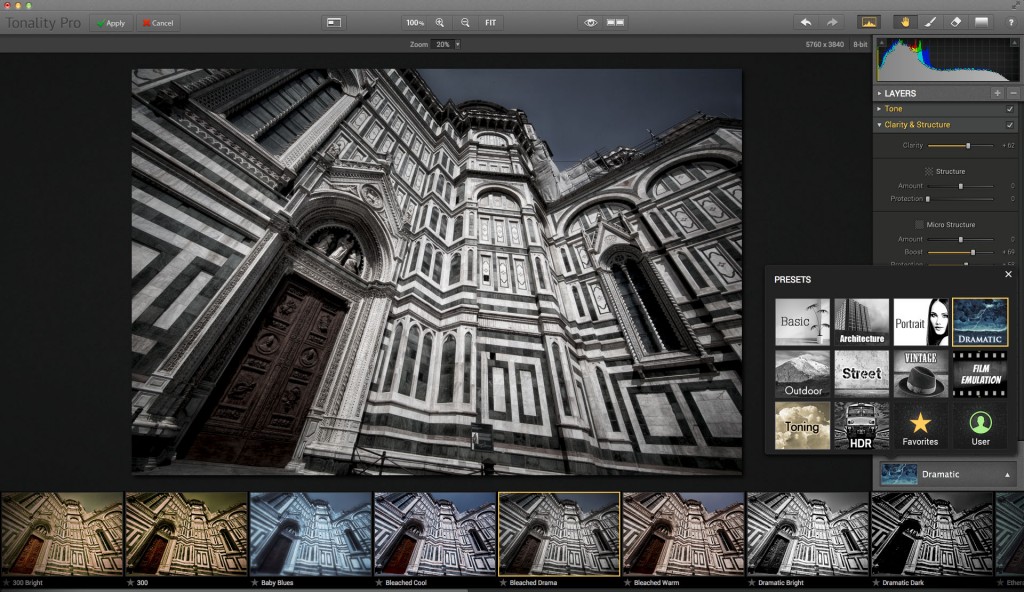Select the Bleached Drama preset thumbnail
The height and width of the screenshot is (592, 1024).
pyautogui.click(x=559, y=534)
